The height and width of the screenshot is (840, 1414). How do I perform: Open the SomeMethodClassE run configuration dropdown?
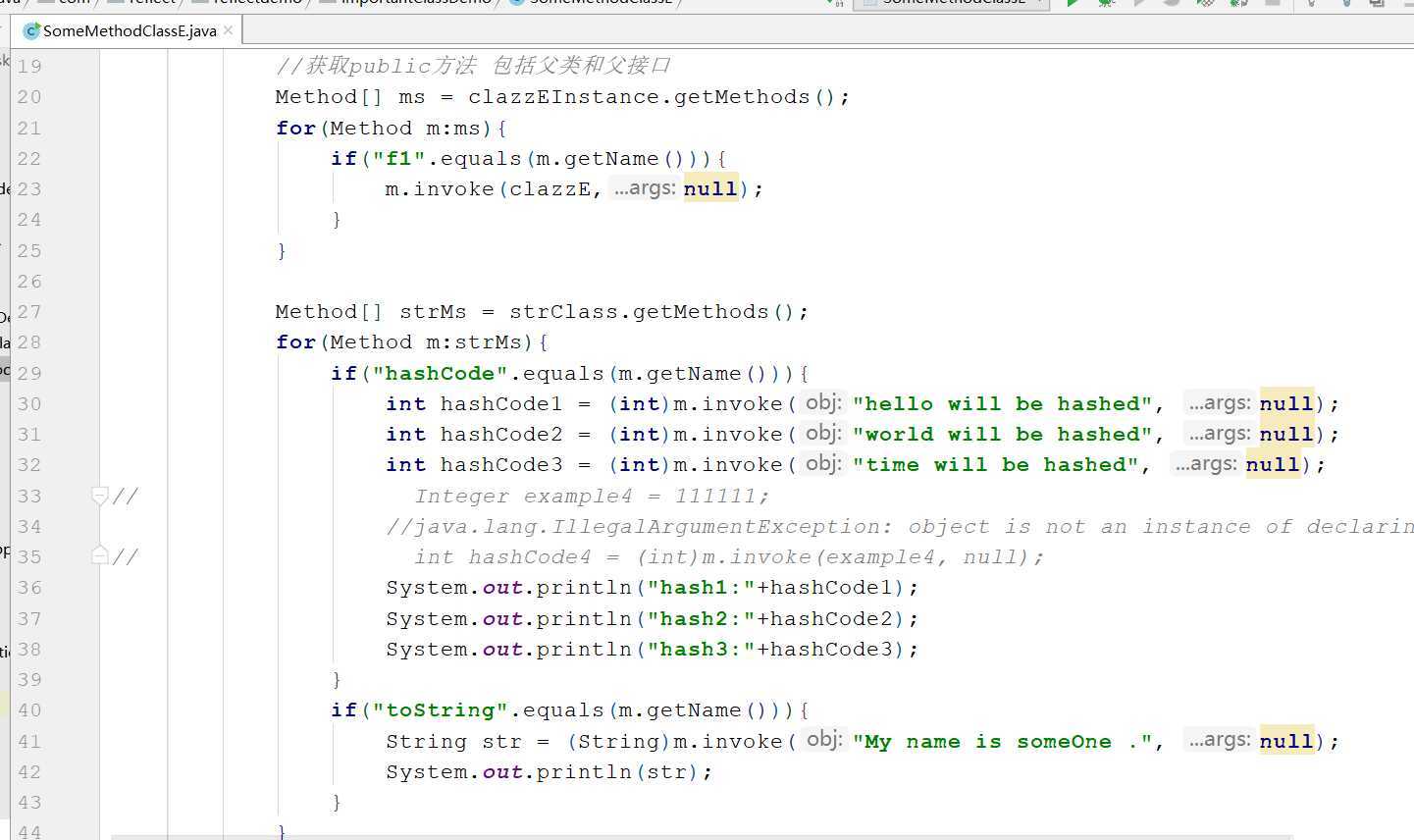pos(953,3)
